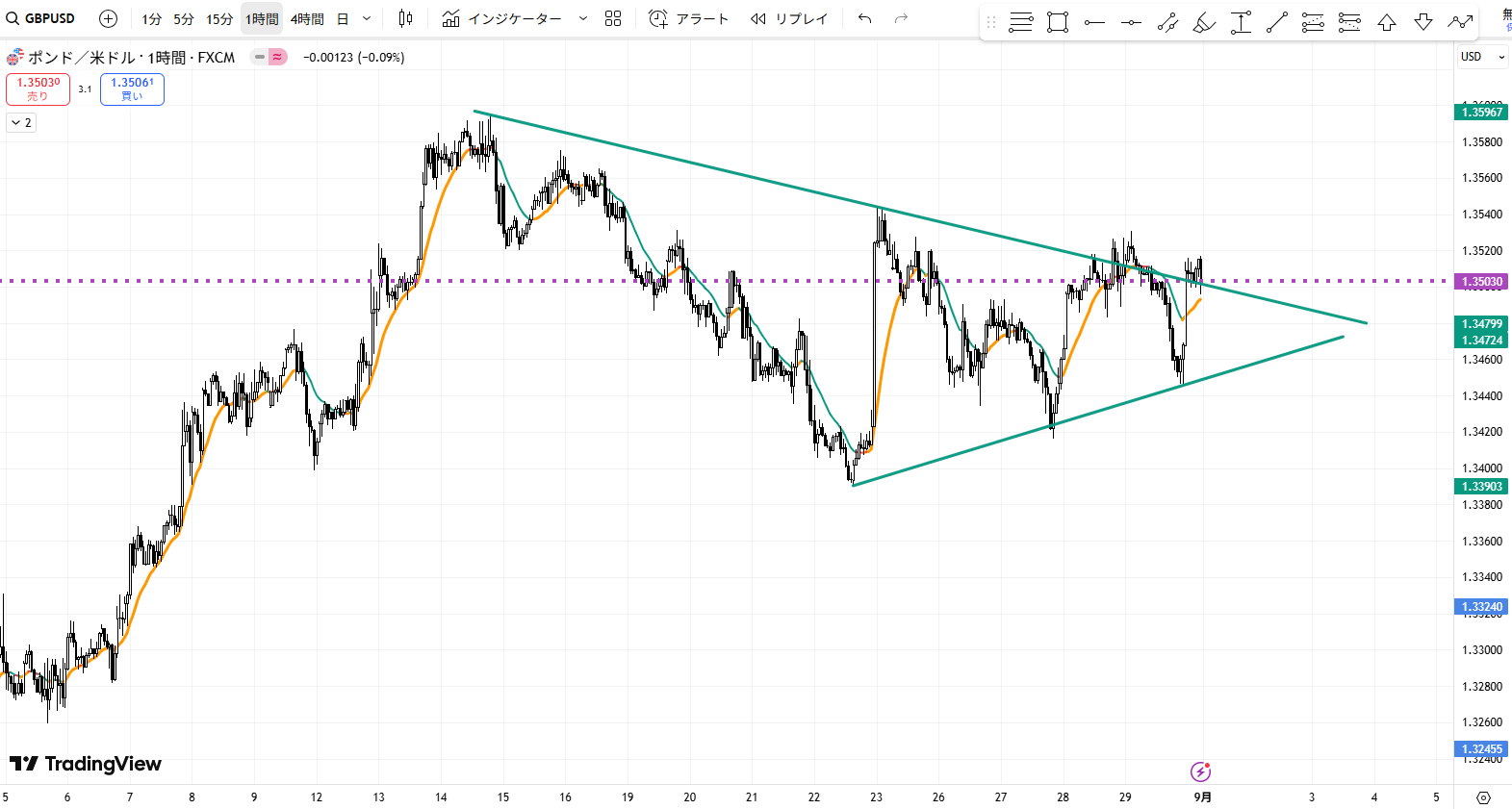Click the 1.34000 price scale label

pos(1482,468)
